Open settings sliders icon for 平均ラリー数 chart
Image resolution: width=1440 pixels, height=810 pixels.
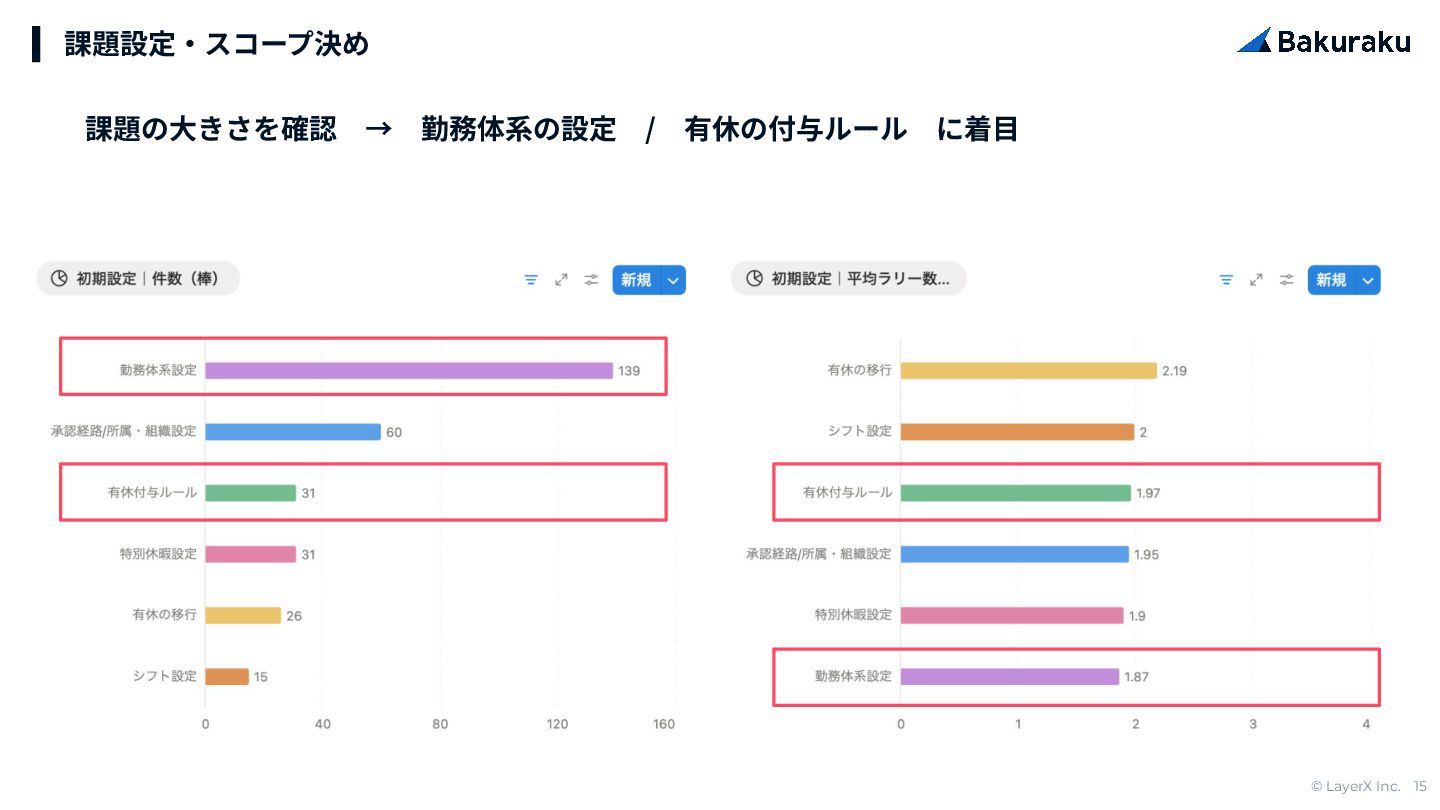click(x=1286, y=280)
